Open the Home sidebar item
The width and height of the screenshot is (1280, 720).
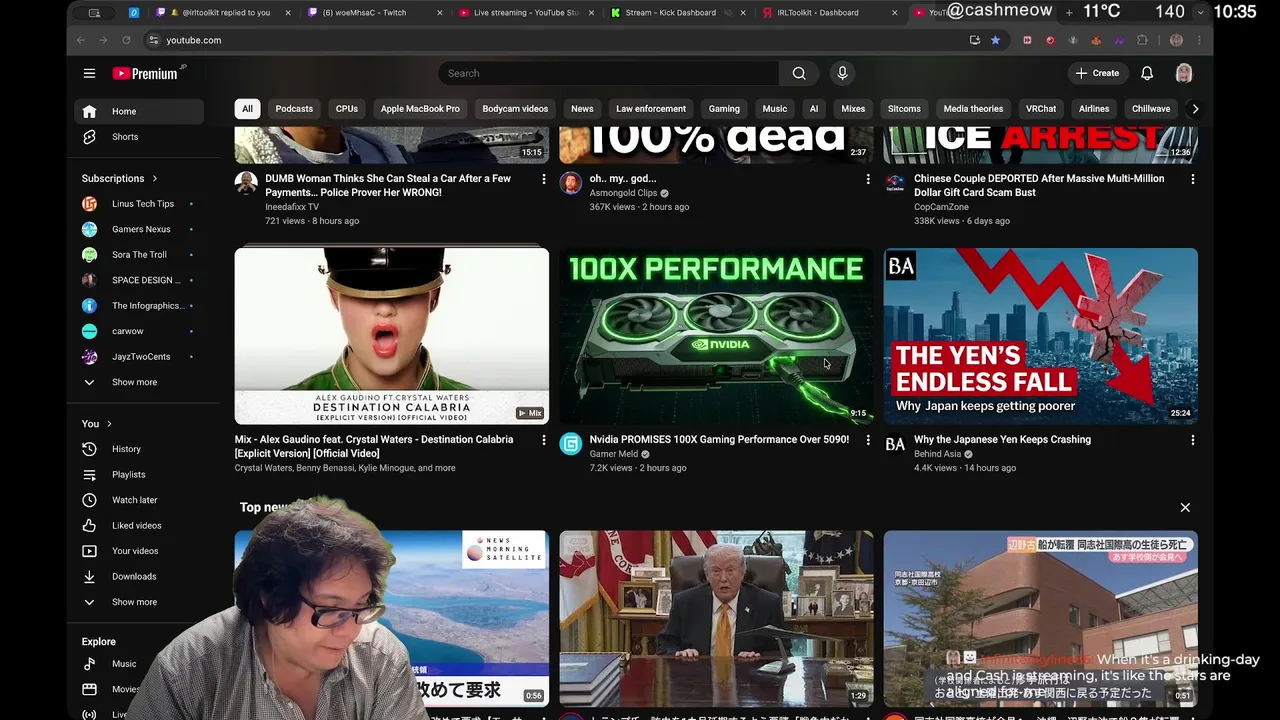pyautogui.click(x=139, y=111)
